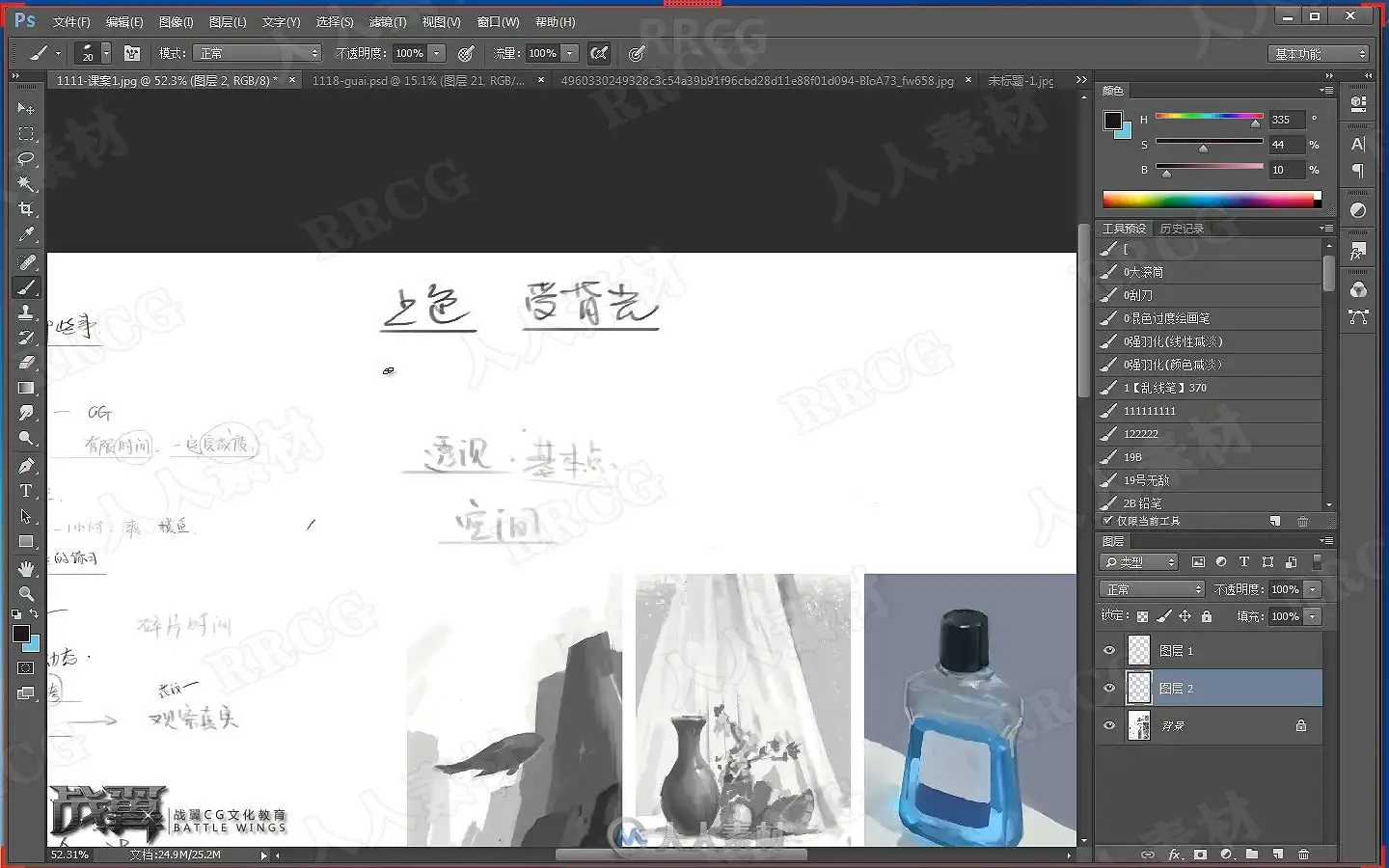Viewport: 1389px width, 868px height.
Task: Open Layers panel options menu
Action: coord(1327,541)
